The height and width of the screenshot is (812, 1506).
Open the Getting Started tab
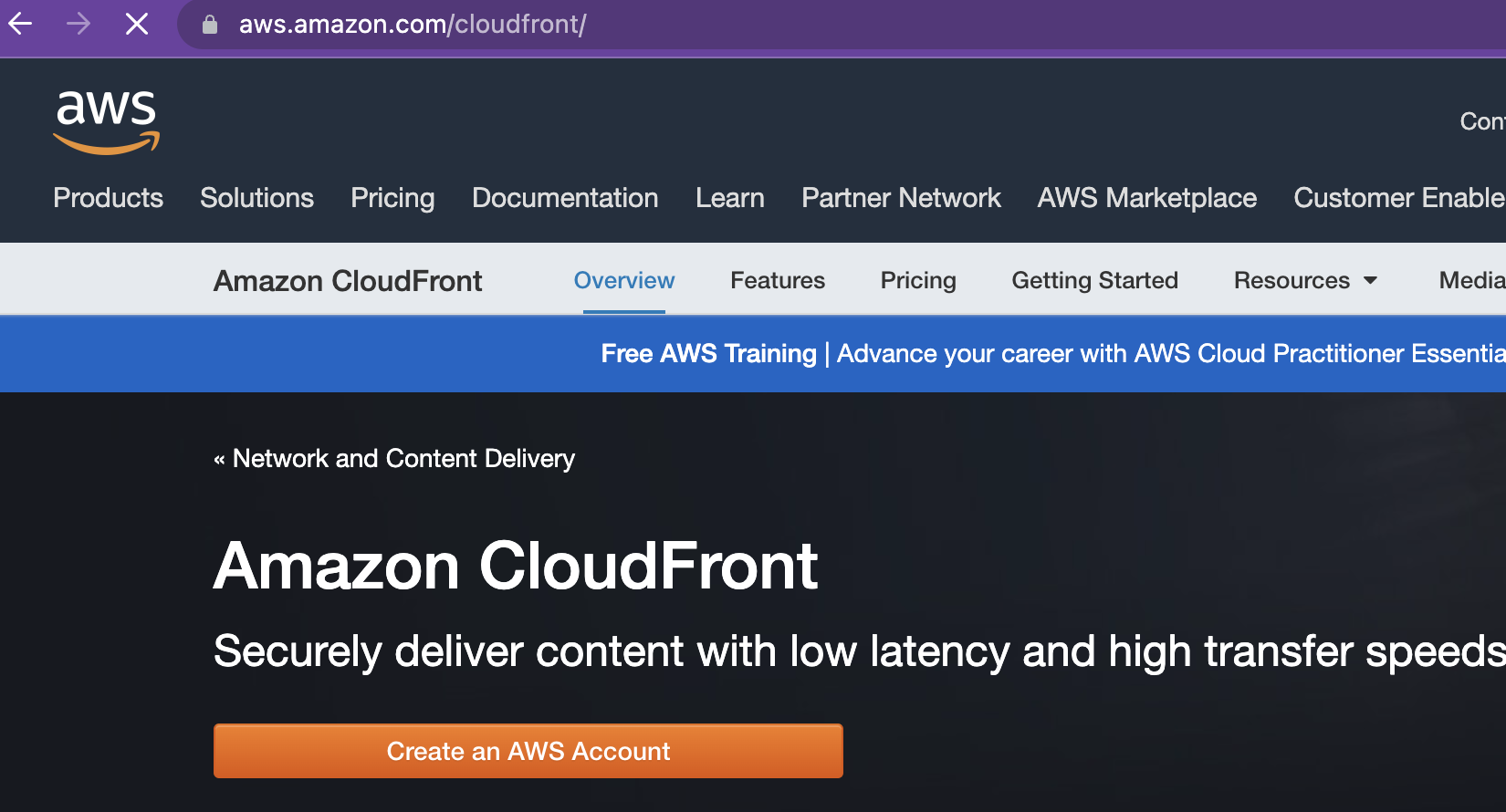click(1095, 281)
